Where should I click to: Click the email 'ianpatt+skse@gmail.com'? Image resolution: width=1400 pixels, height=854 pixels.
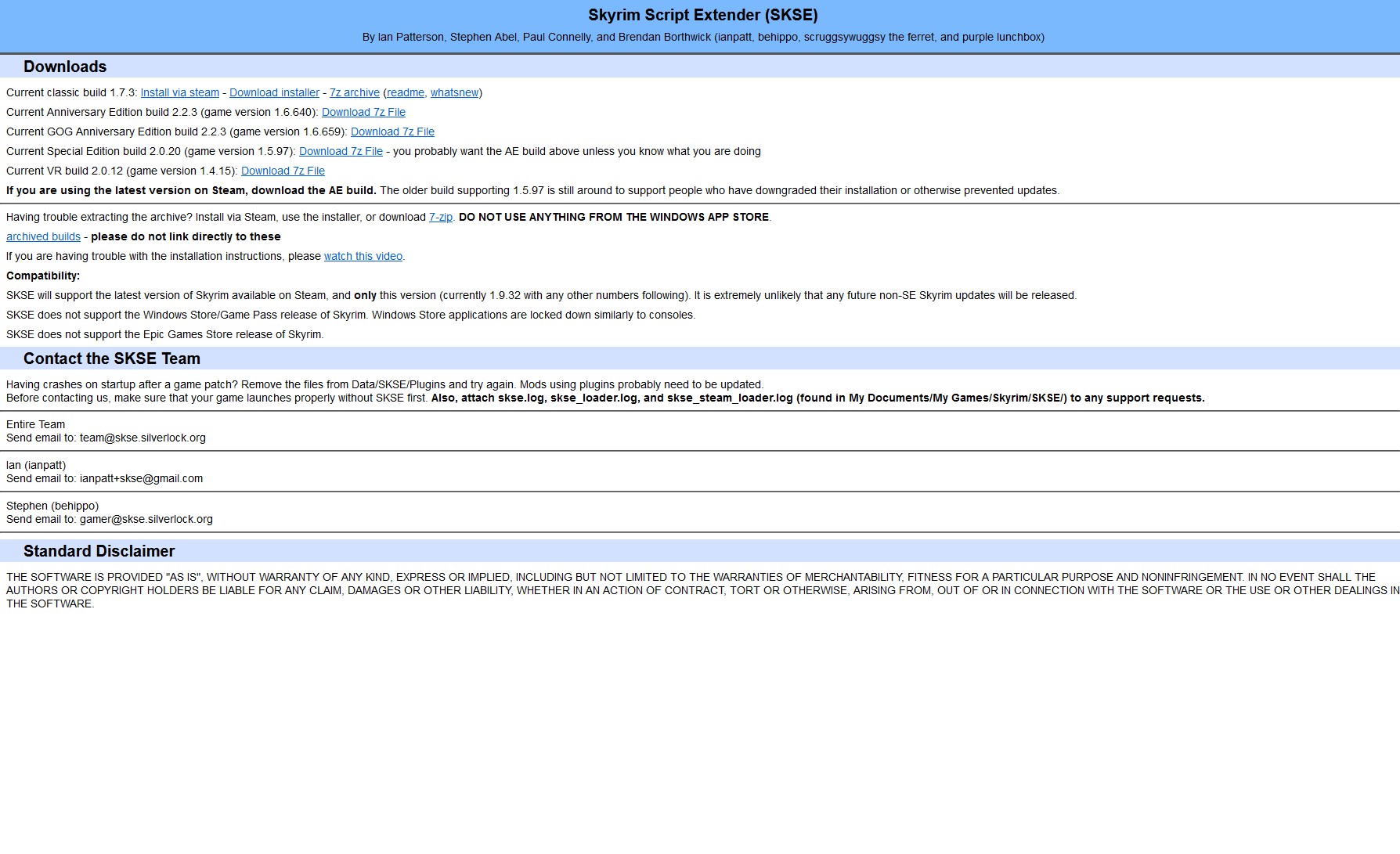tap(141, 478)
